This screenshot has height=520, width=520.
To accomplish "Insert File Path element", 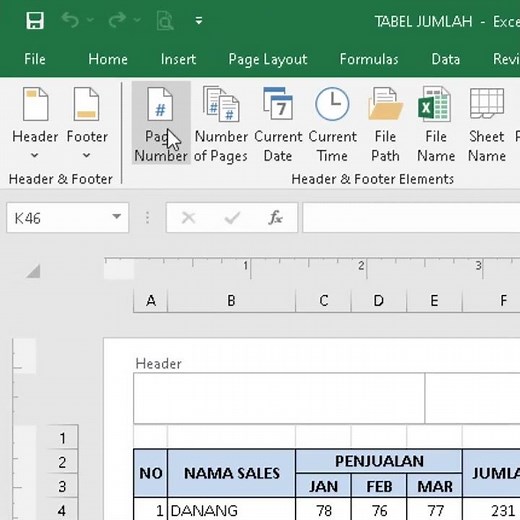I will (x=385, y=123).
